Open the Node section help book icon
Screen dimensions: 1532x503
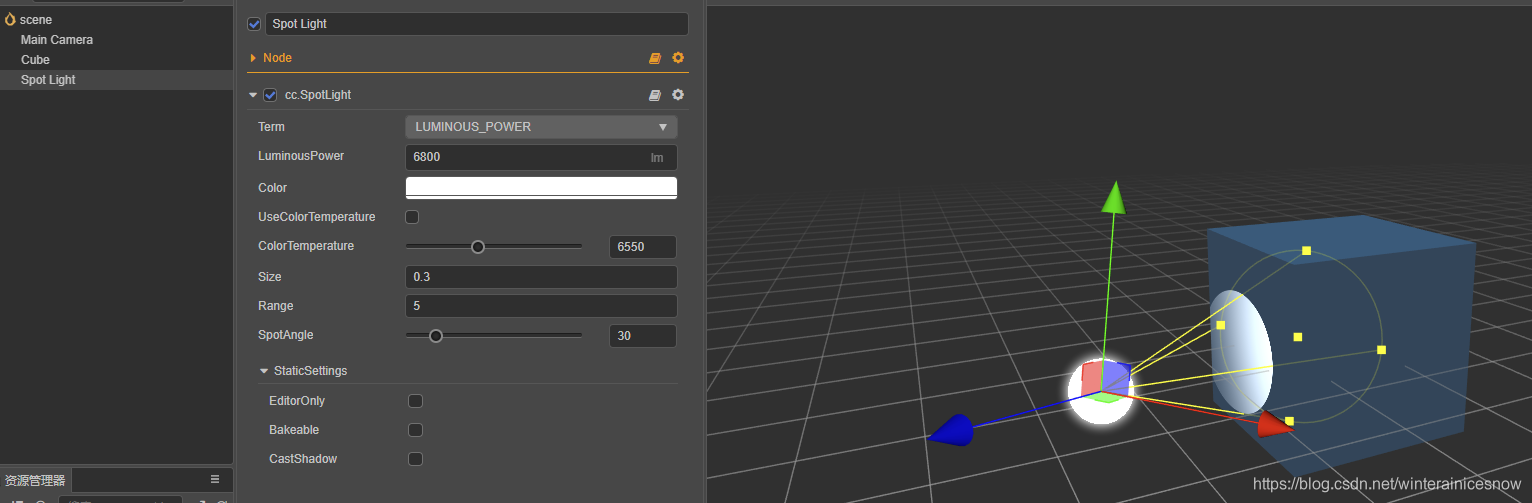click(x=655, y=58)
